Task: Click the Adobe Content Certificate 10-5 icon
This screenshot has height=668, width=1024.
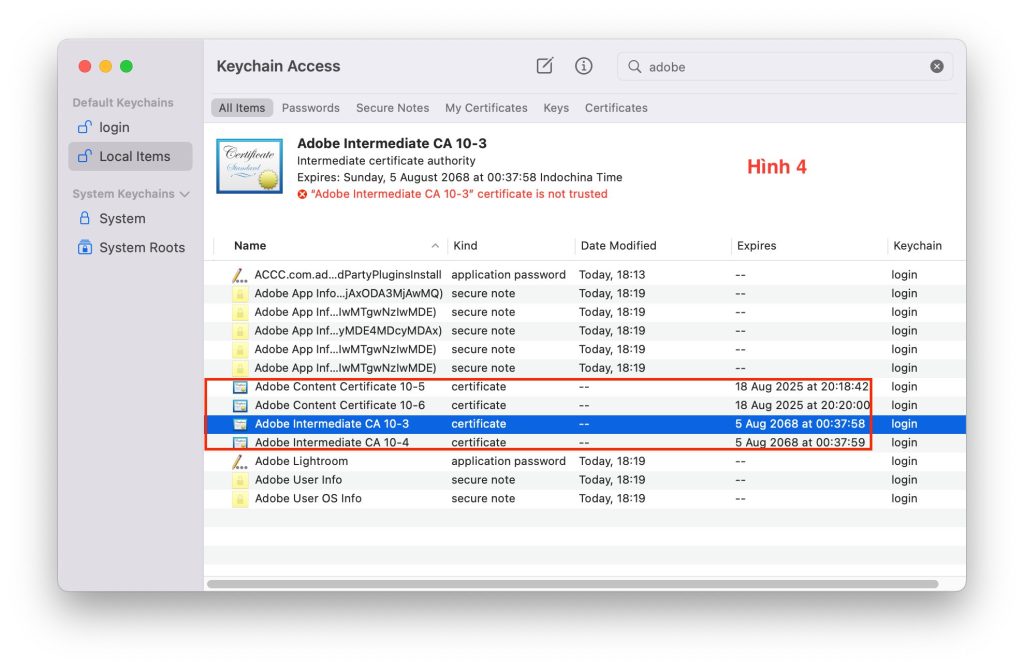Action: tap(239, 387)
